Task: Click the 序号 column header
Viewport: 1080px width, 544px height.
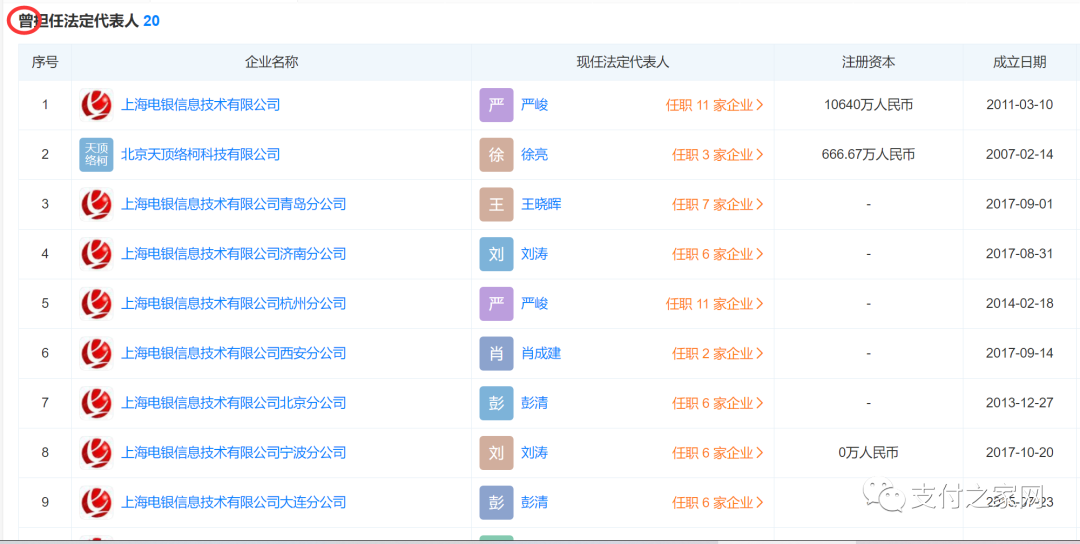Action: [45, 62]
